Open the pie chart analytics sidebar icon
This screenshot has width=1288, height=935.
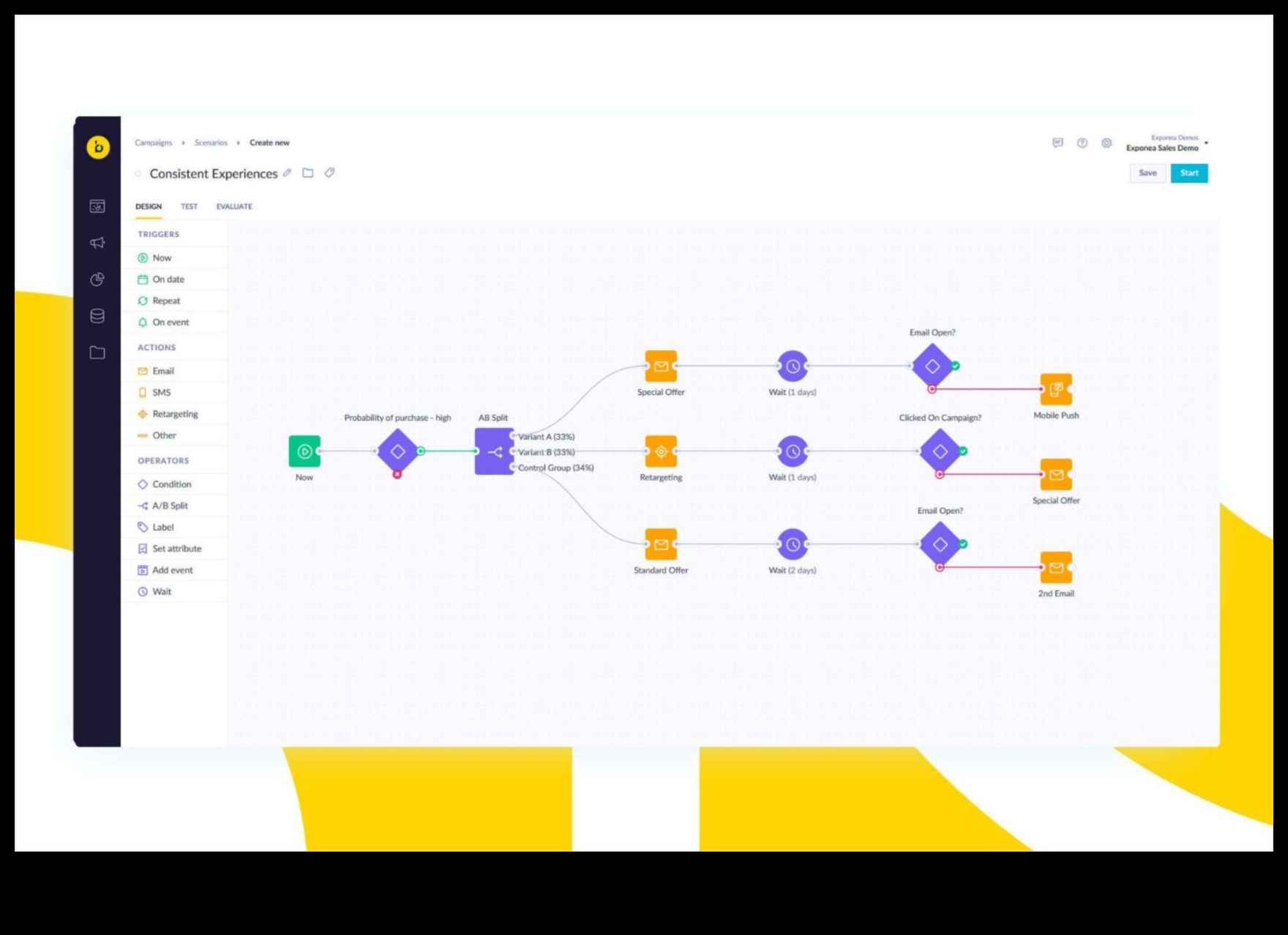(97, 279)
